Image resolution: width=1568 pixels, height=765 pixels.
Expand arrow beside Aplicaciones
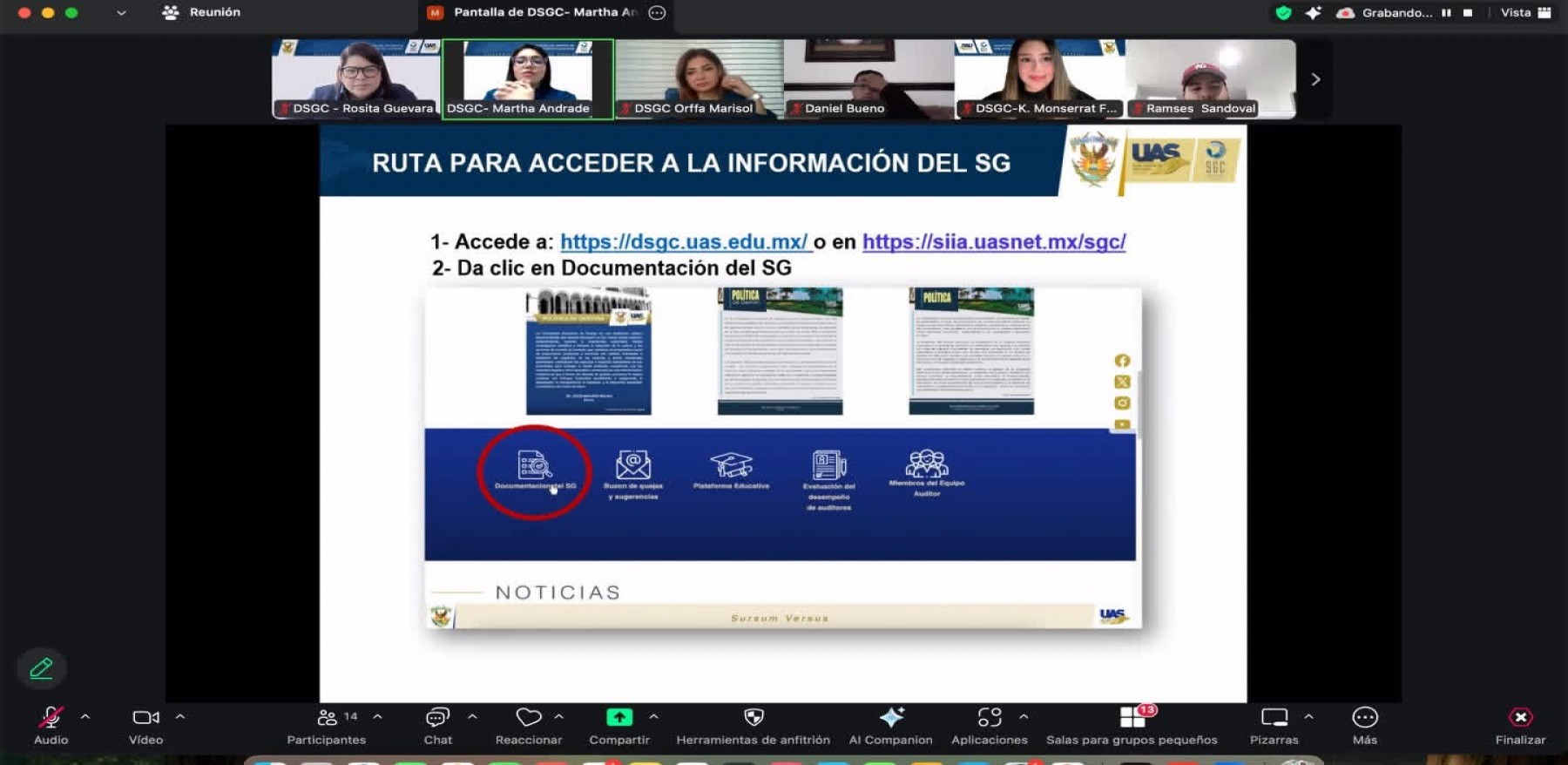(x=1024, y=717)
